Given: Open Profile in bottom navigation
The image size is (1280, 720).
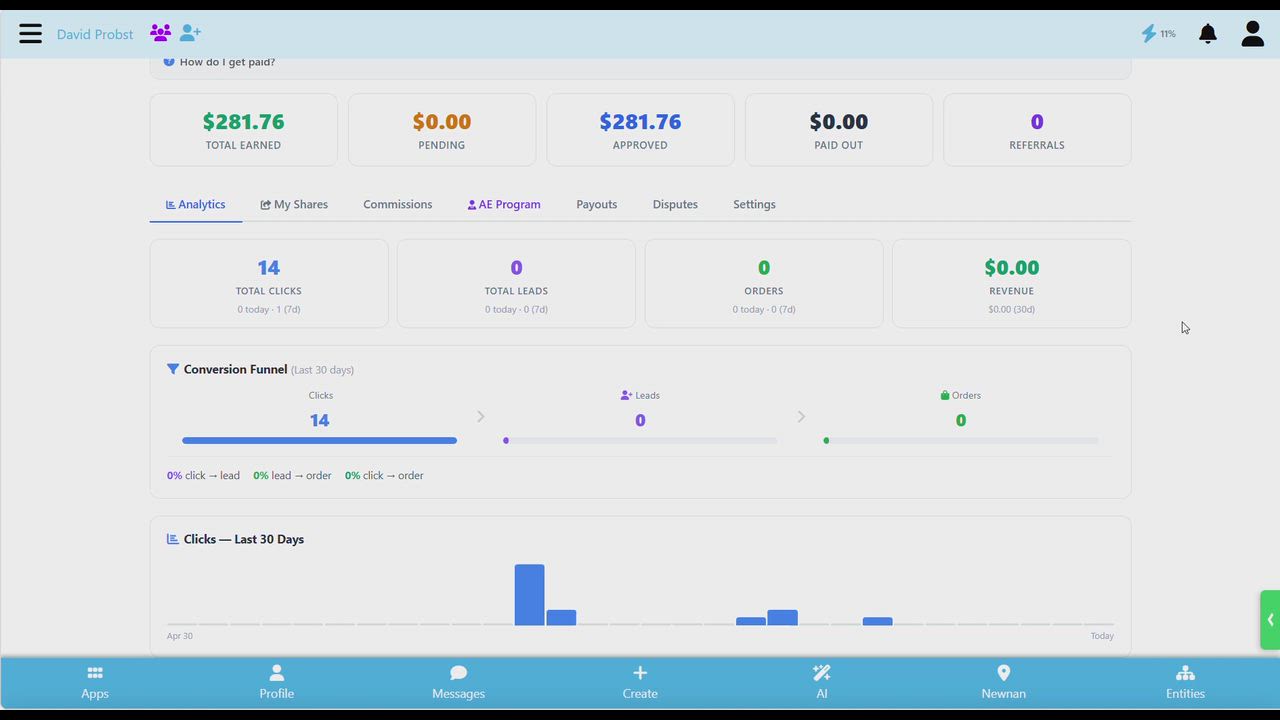Looking at the screenshot, I should 277,683.
